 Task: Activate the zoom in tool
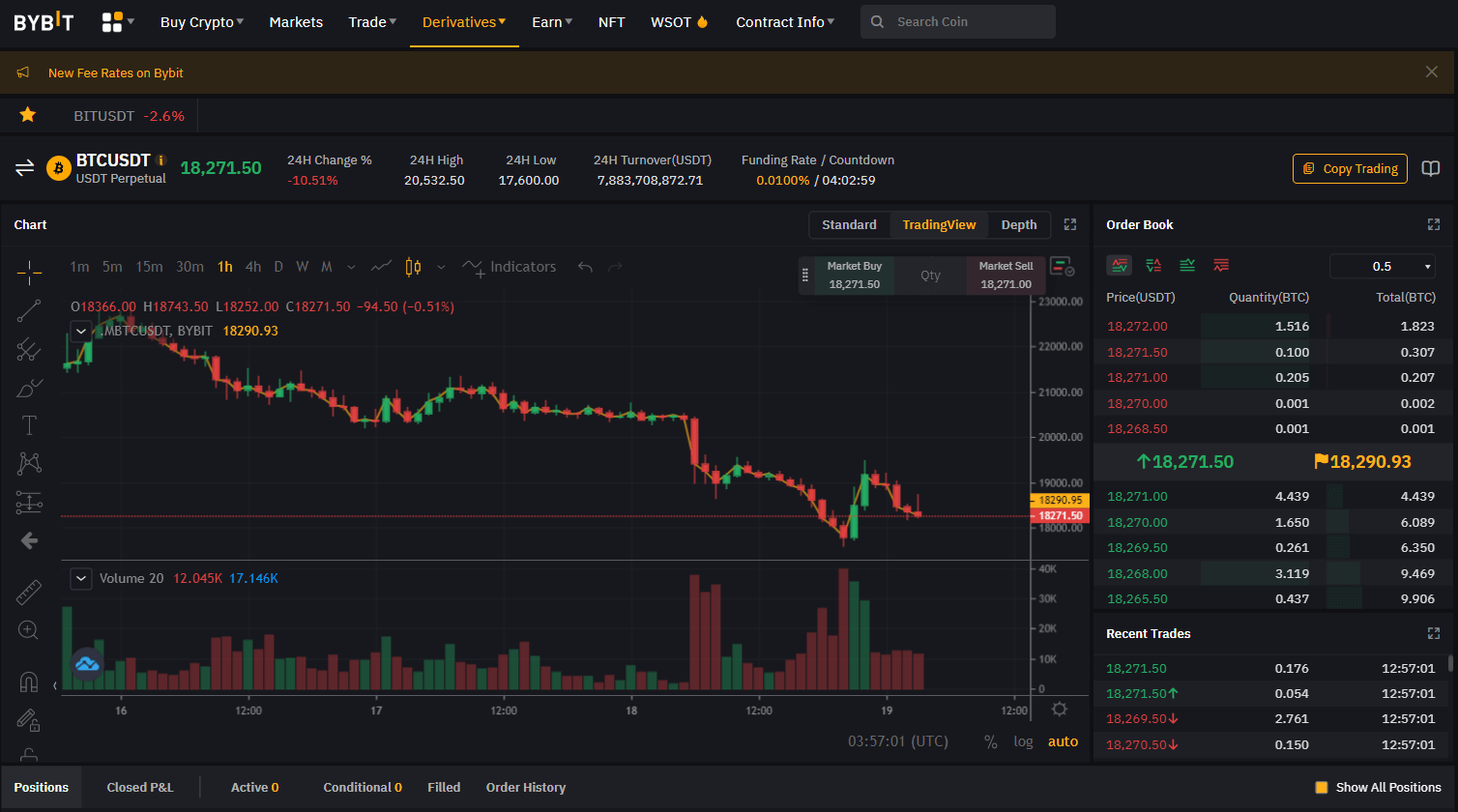(29, 630)
